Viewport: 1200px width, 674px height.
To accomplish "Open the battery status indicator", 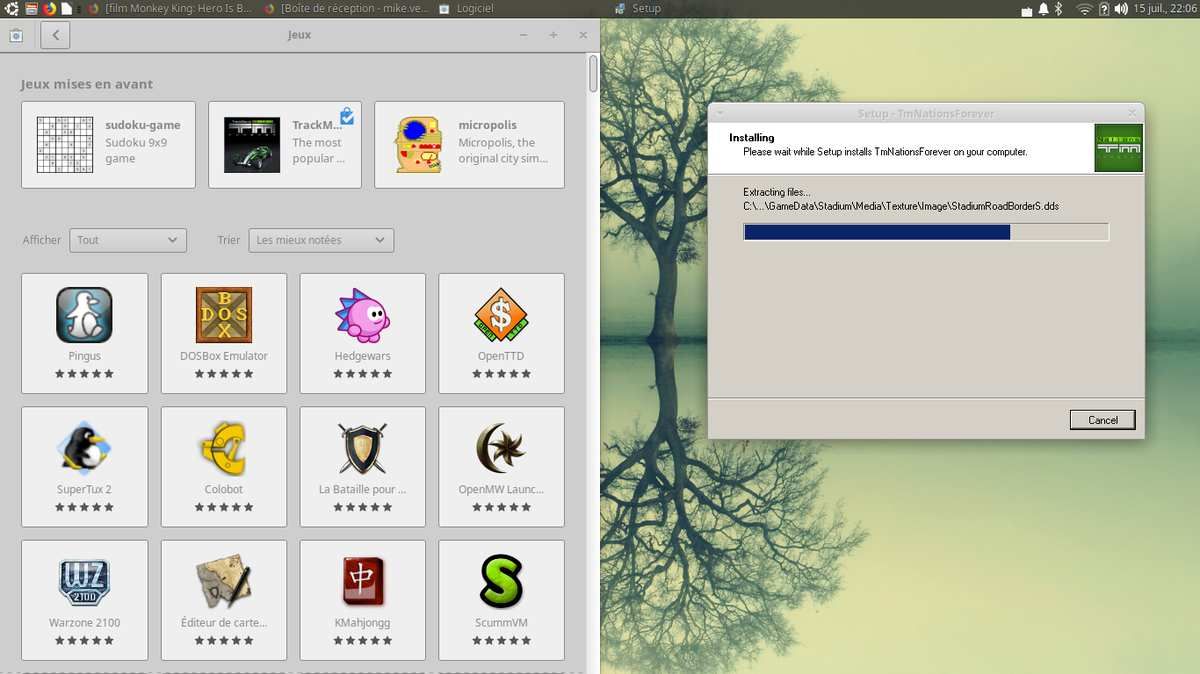I will pos(1104,9).
